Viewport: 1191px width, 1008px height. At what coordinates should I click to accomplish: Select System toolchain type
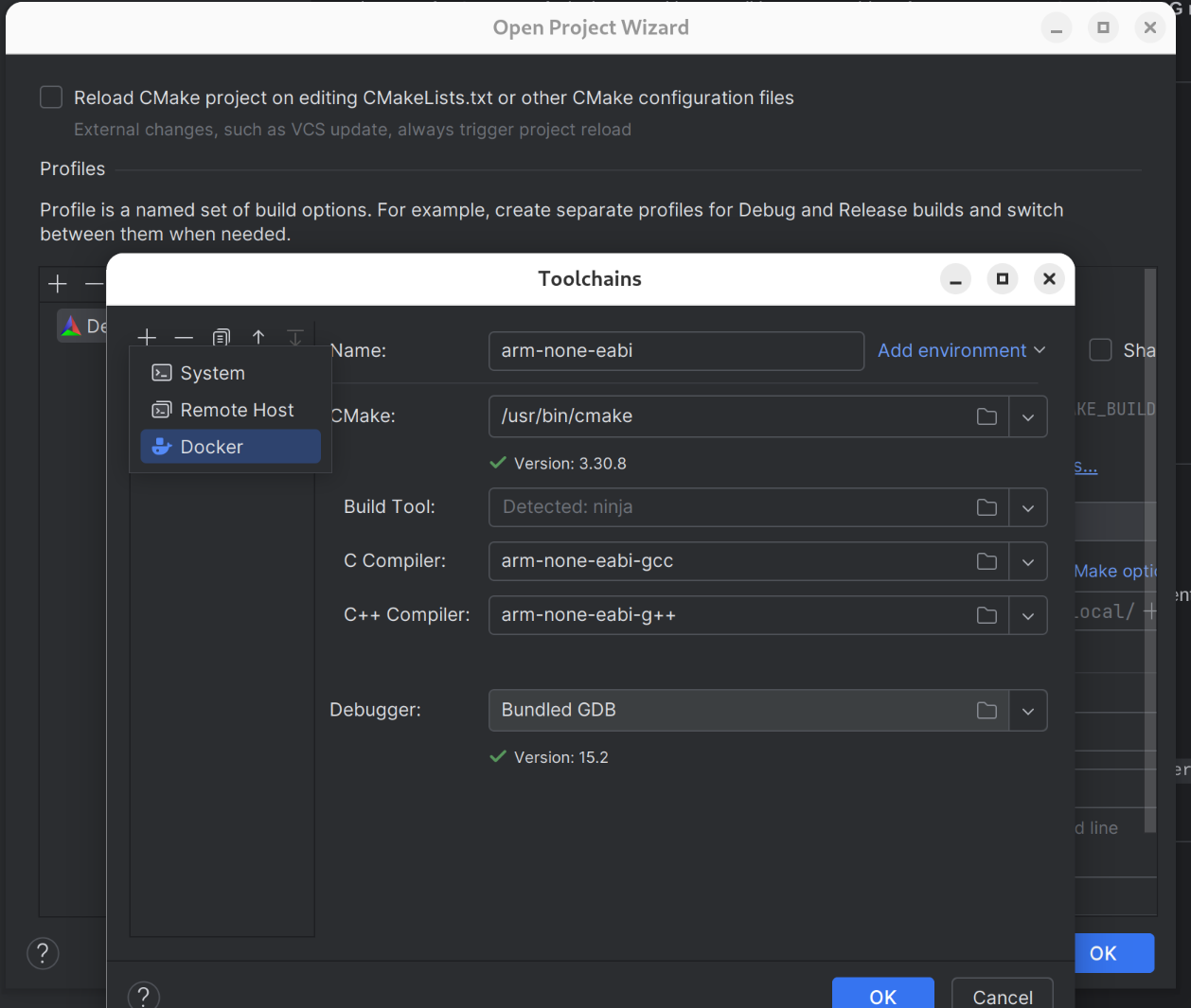230,373
